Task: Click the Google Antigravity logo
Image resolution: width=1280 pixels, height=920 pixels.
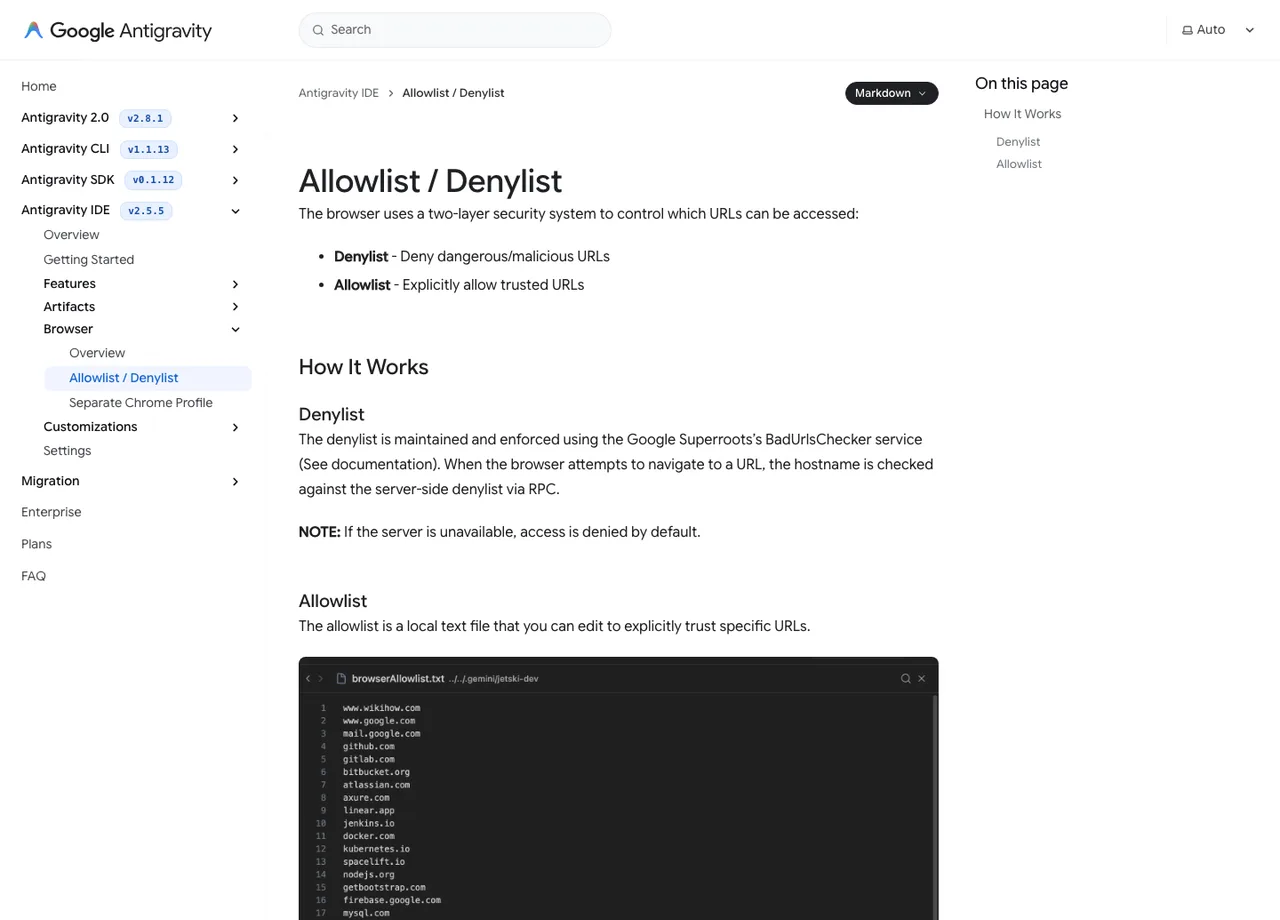Action: 118,30
